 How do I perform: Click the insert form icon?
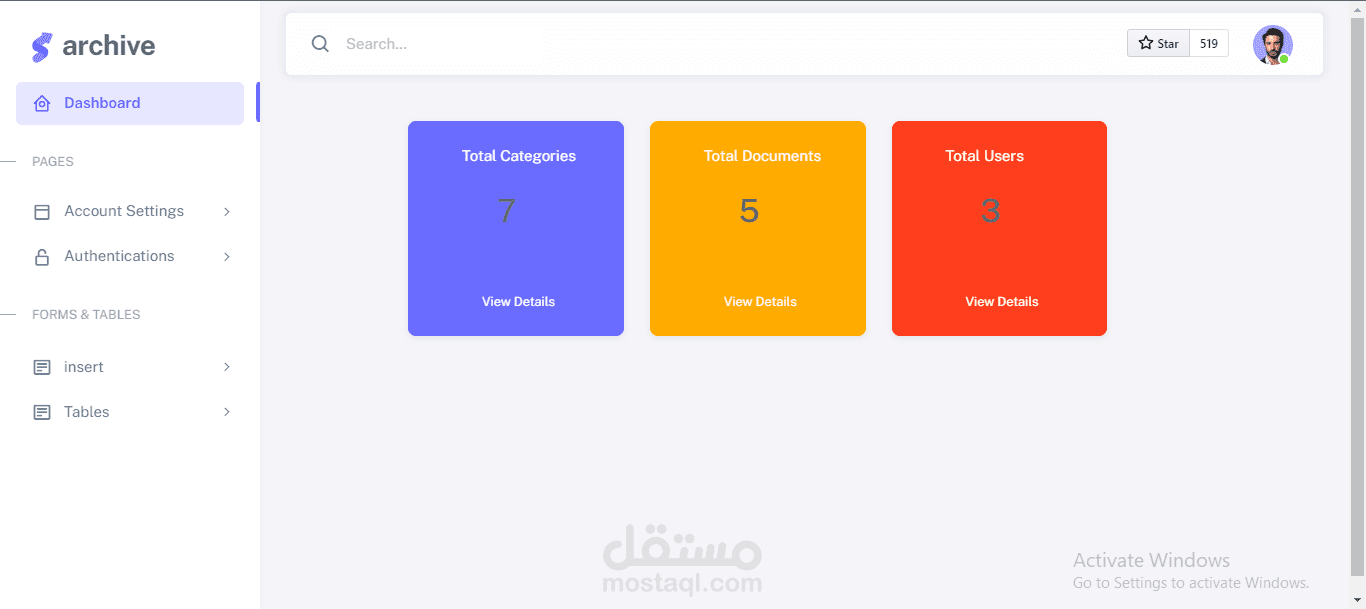[42, 367]
